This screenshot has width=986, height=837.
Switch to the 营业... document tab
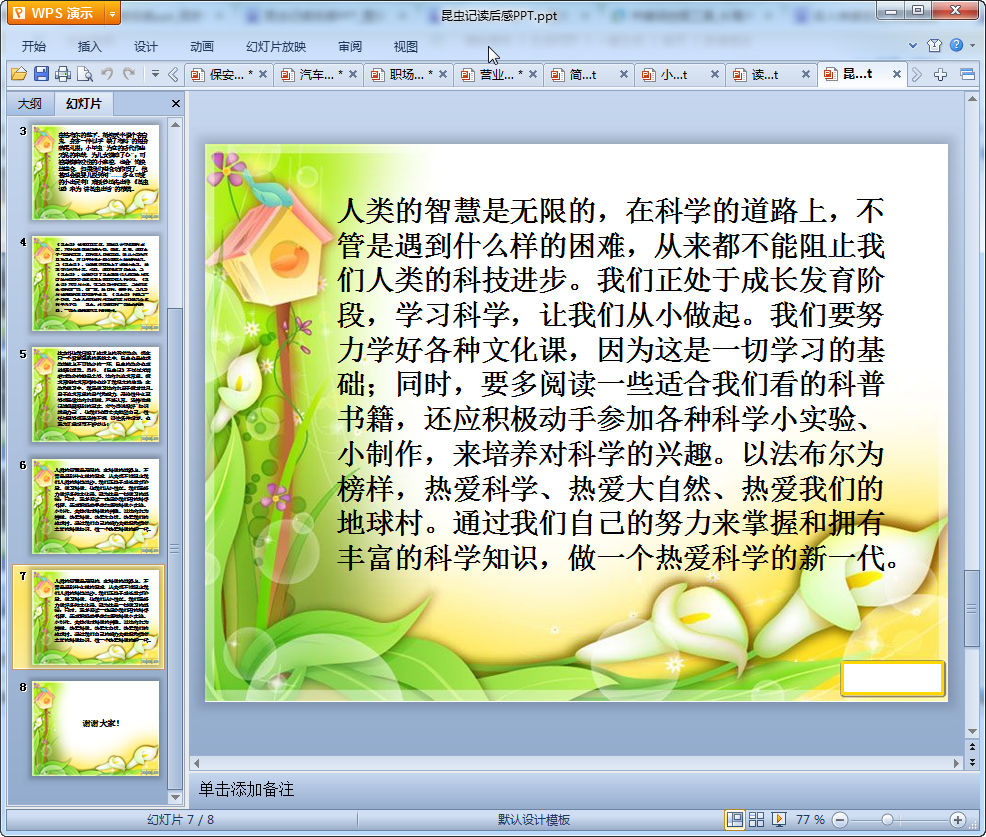(x=494, y=75)
